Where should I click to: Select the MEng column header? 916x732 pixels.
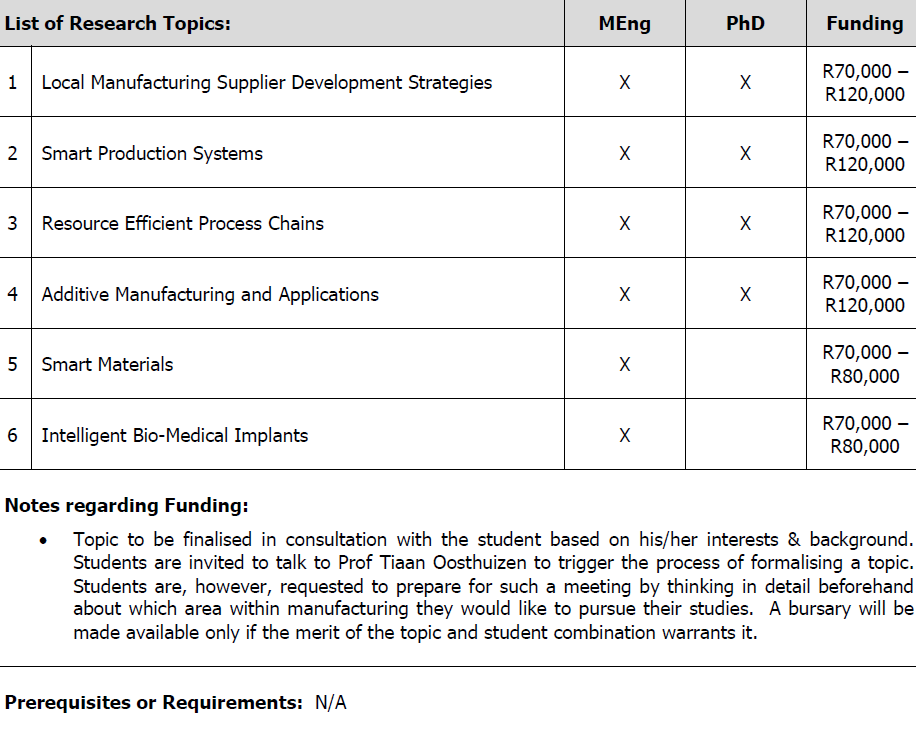[x=624, y=23]
